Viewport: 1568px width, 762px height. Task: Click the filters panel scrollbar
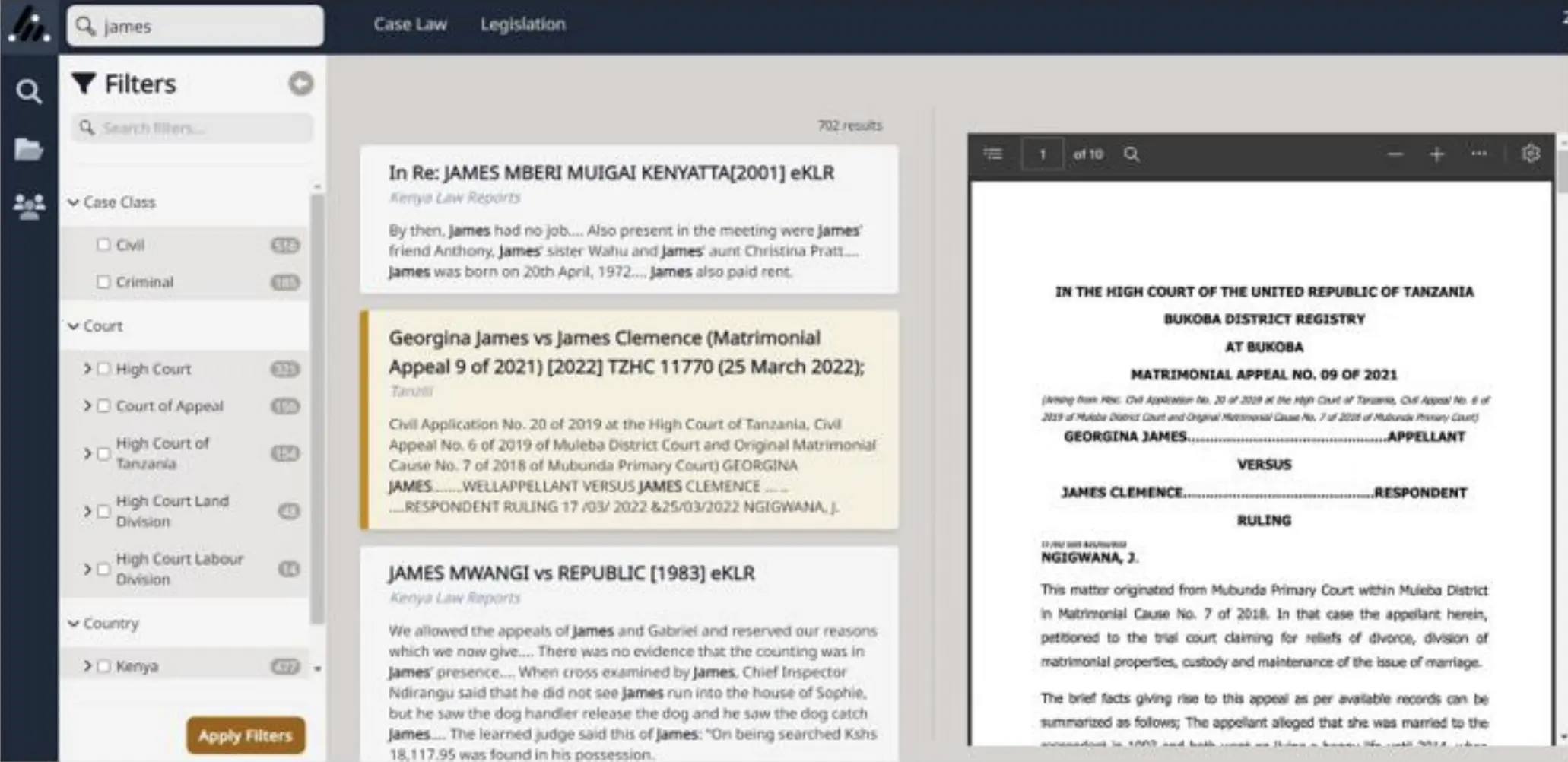tap(317, 408)
